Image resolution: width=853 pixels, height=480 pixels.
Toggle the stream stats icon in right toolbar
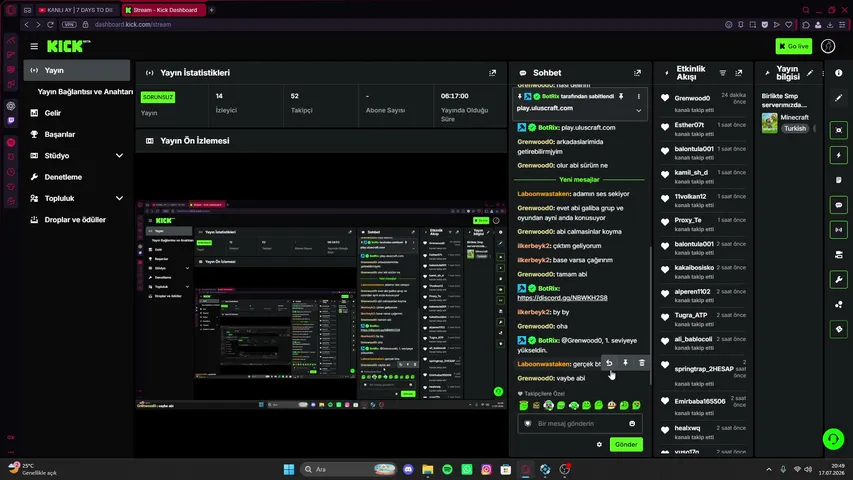[838, 230]
